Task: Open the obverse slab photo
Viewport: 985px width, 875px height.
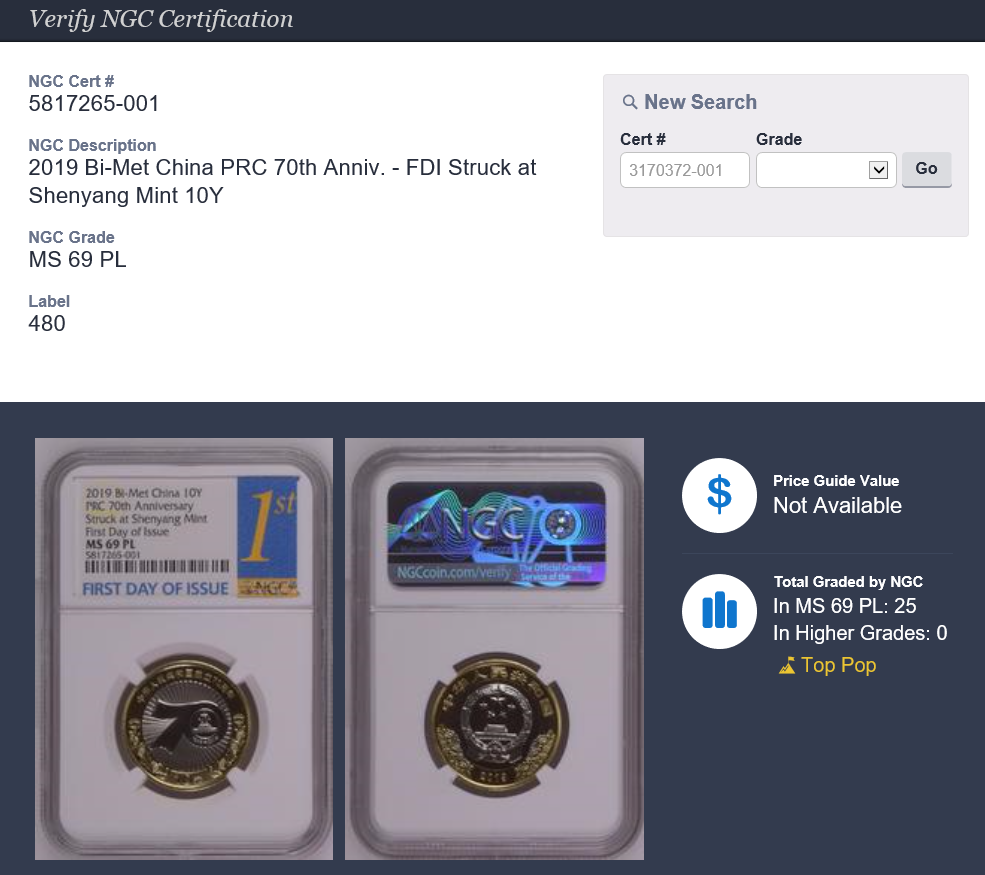Action: (x=184, y=649)
